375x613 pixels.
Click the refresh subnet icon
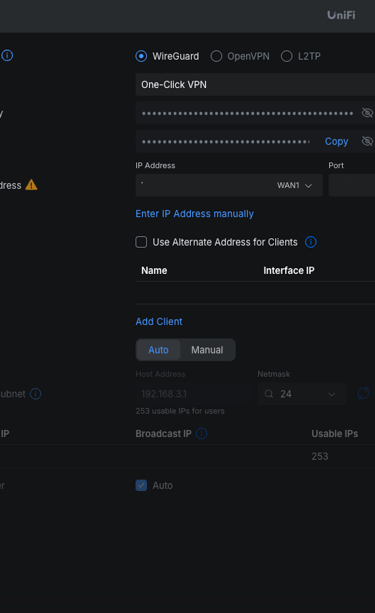pyautogui.click(x=363, y=393)
